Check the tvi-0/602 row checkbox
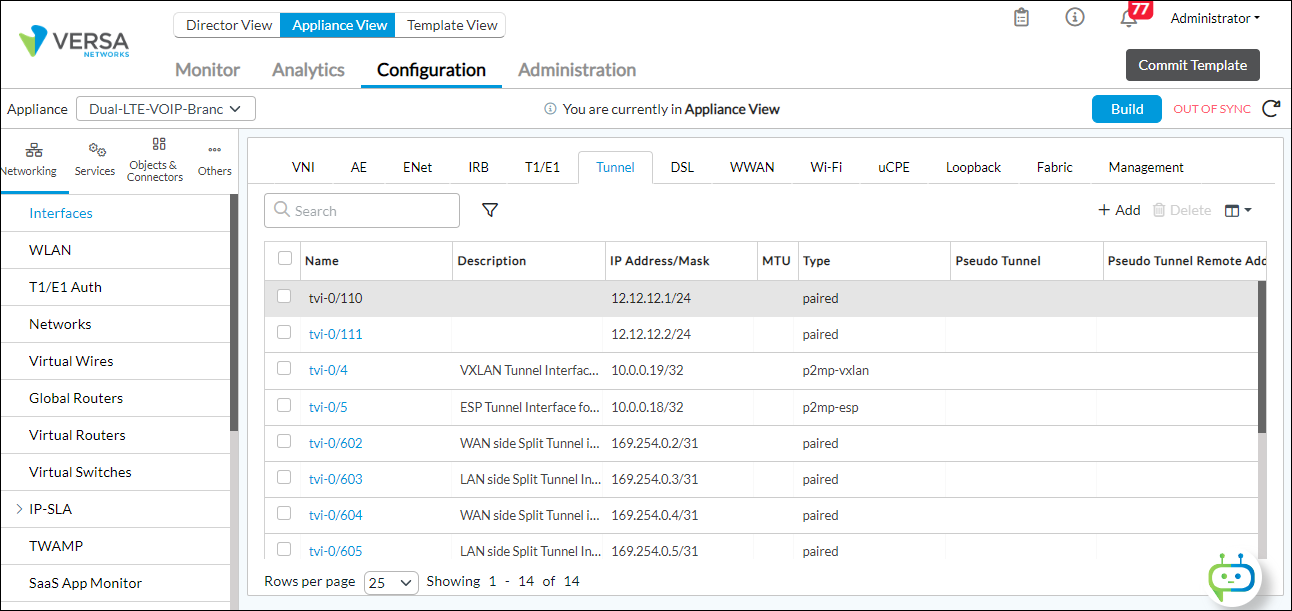1292x611 pixels. [x=284, y=441]
